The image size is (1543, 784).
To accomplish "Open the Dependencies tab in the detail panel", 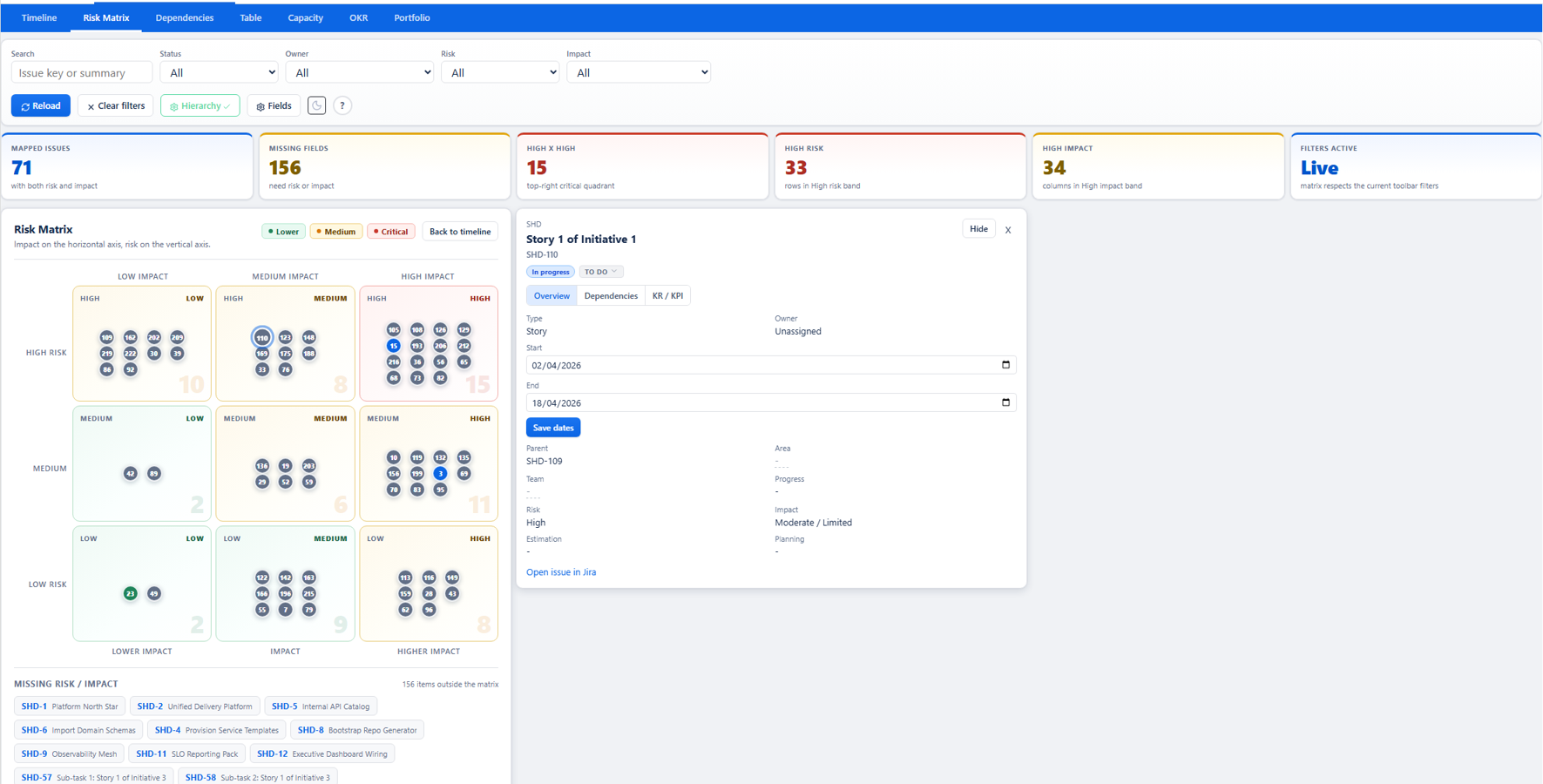I will (x=610, y=295).
